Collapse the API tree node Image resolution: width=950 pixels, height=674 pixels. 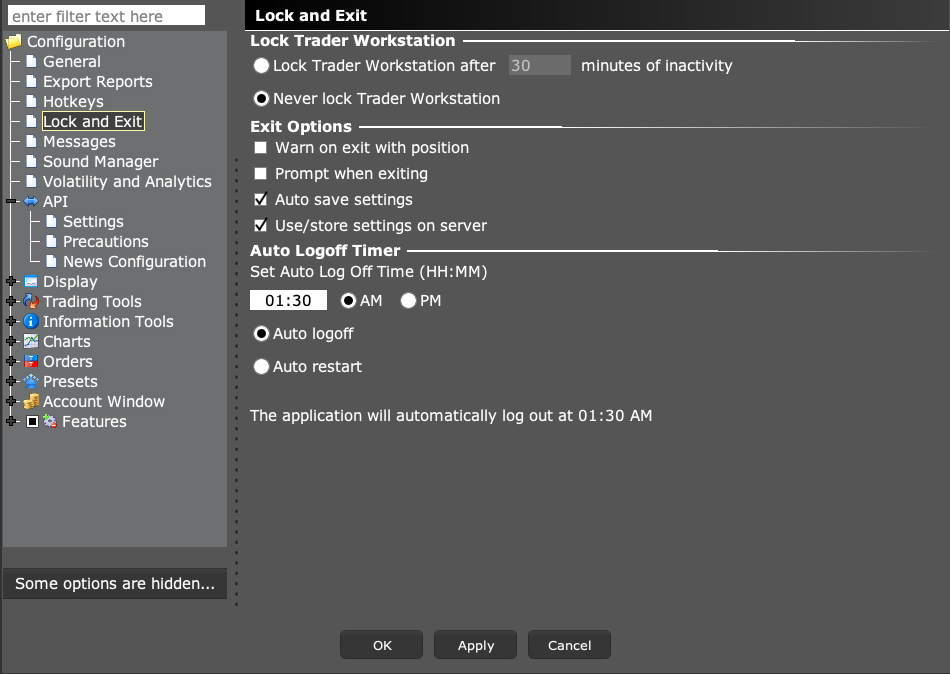click(11, 201)
